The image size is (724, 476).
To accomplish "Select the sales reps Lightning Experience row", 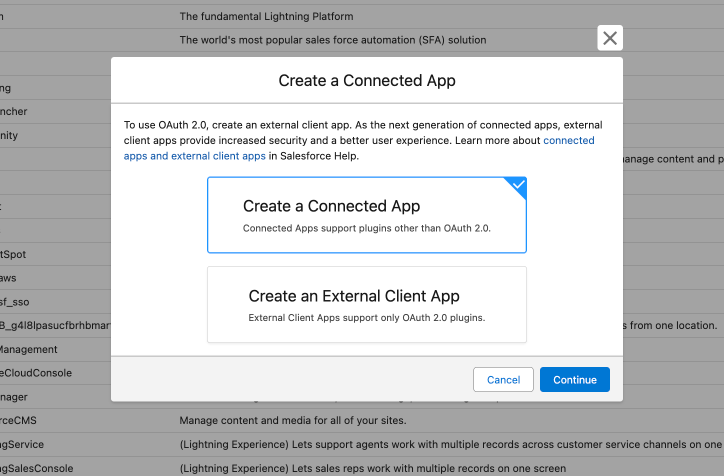I will tap(372, 468).
